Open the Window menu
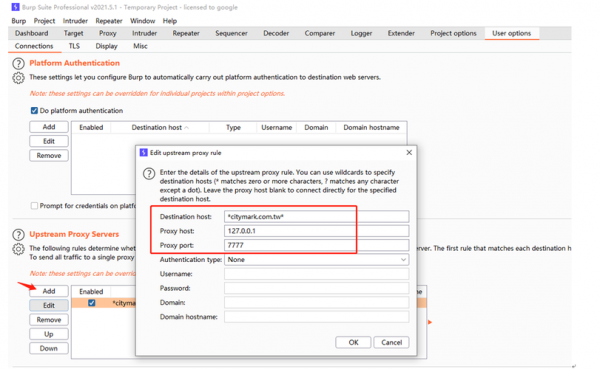The width and height of the screenshot is (600, 369). 143,21
